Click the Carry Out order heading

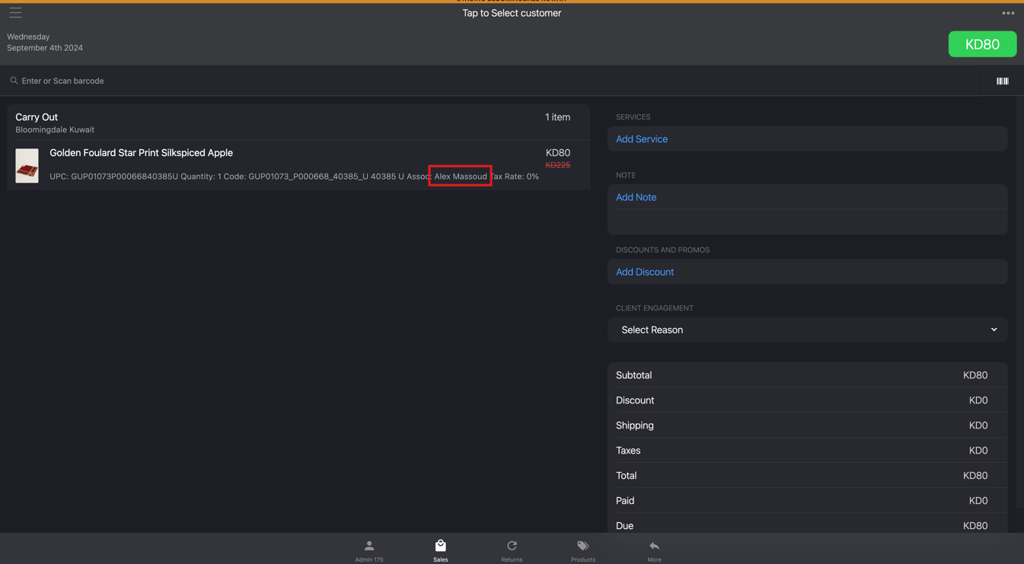(x=37, y=117)
